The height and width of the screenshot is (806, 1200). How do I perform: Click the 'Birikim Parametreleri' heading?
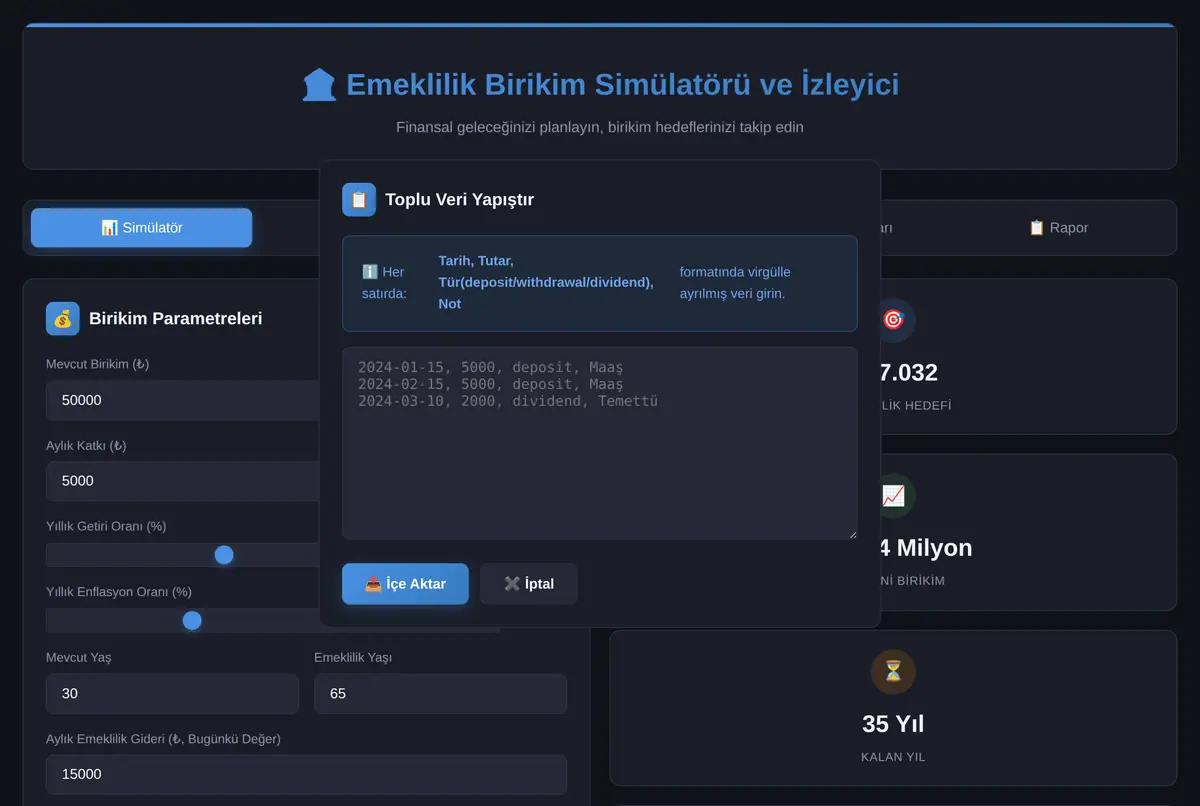pyautogui.click(x=176, y=319)
